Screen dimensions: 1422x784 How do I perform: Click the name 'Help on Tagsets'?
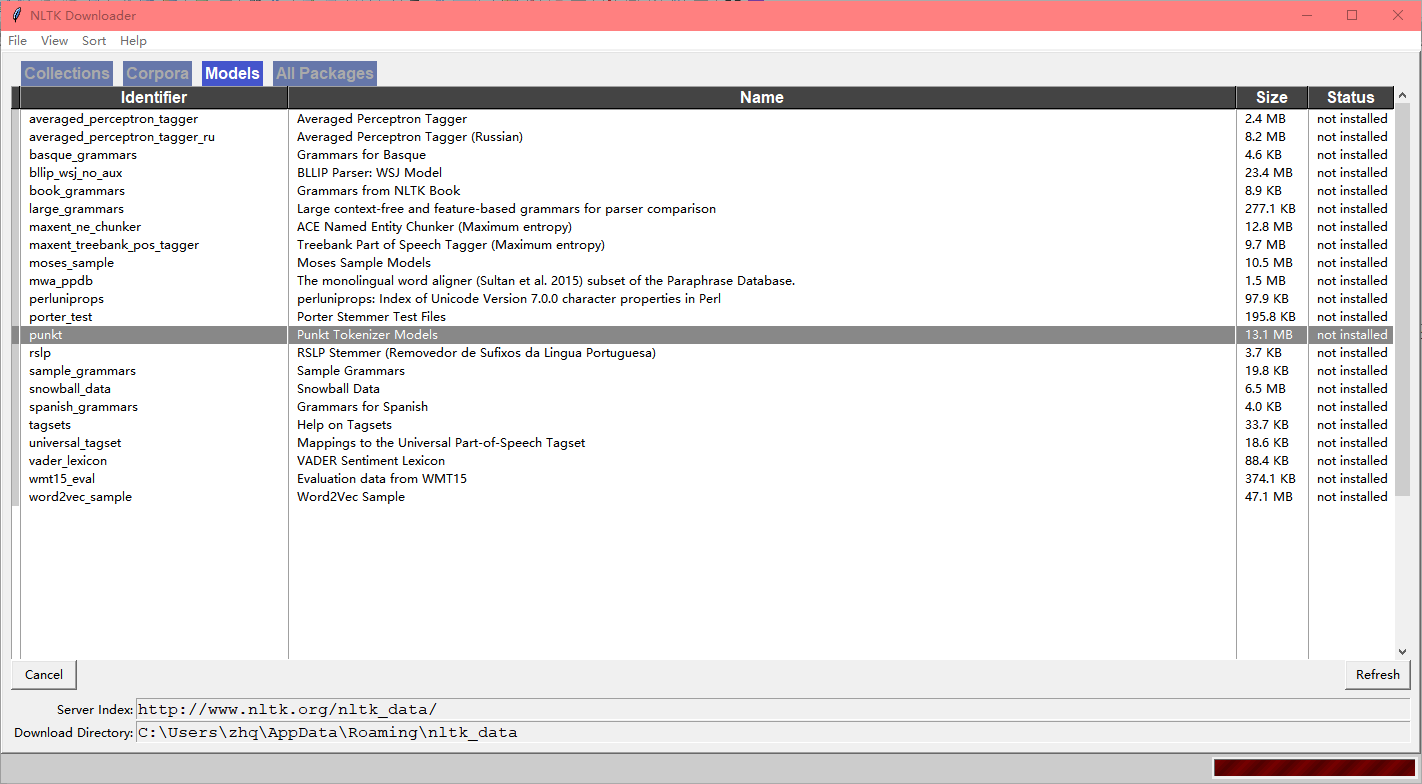pyautogui.click(x=345, y=425)
